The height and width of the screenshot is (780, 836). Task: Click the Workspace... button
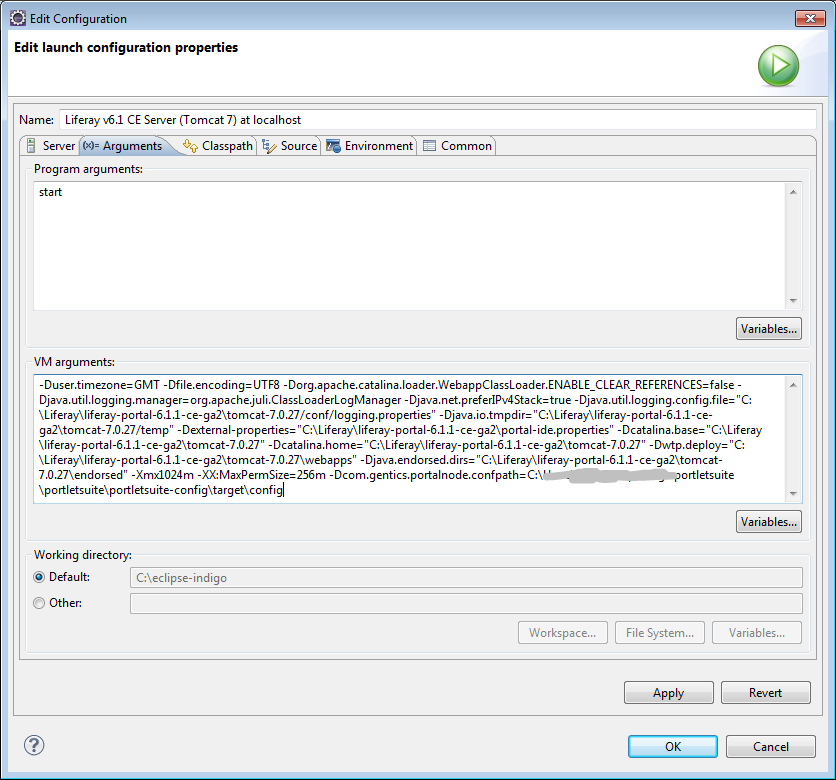pos(562,632)
